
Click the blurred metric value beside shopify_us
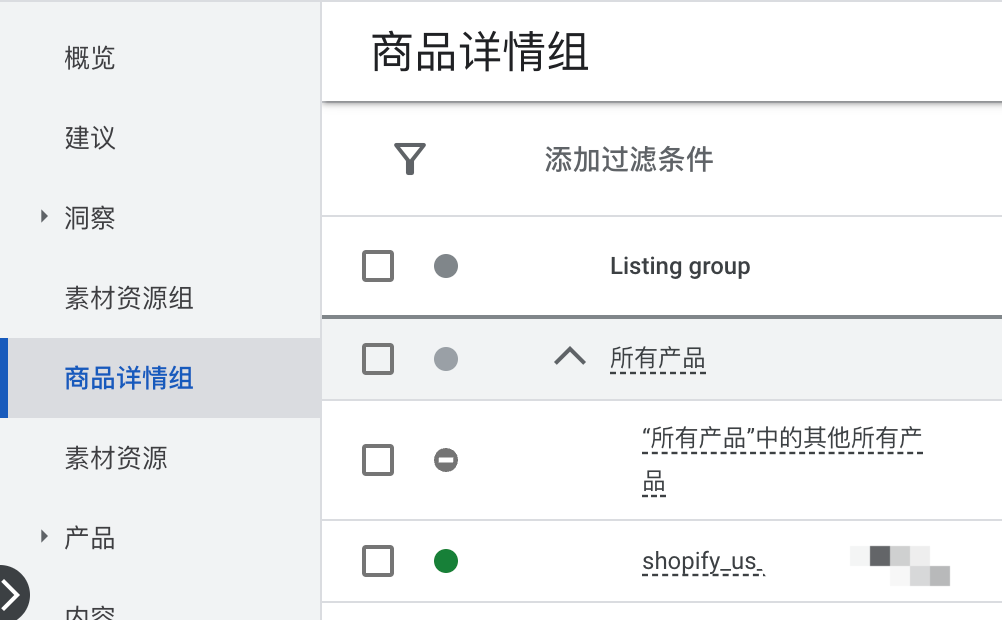pyautogui.click(x=898, y=561)
